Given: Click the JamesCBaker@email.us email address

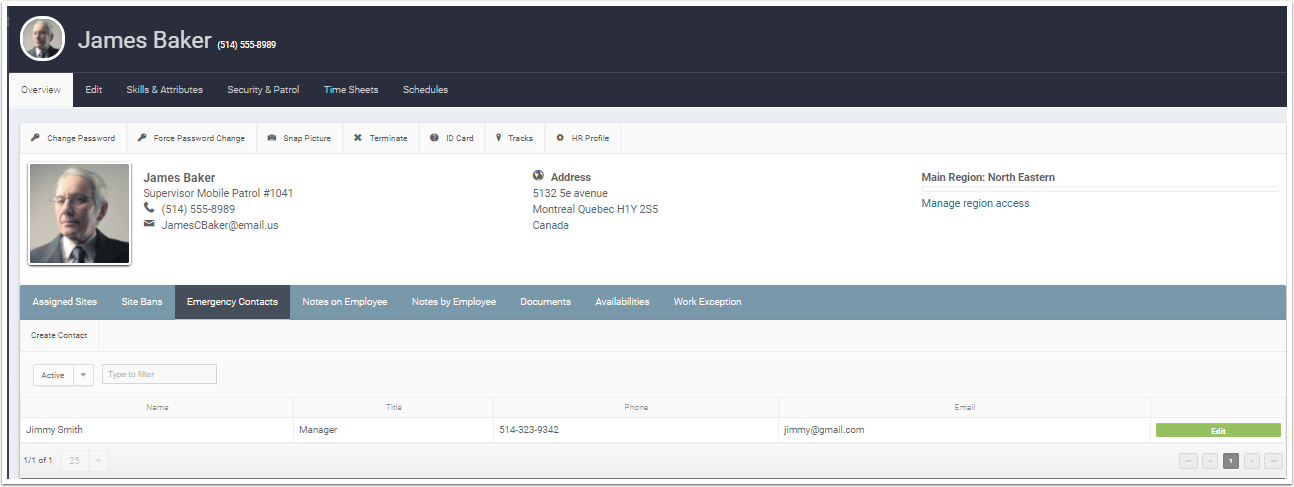Looking at the screenshot, I should [220, 225].
